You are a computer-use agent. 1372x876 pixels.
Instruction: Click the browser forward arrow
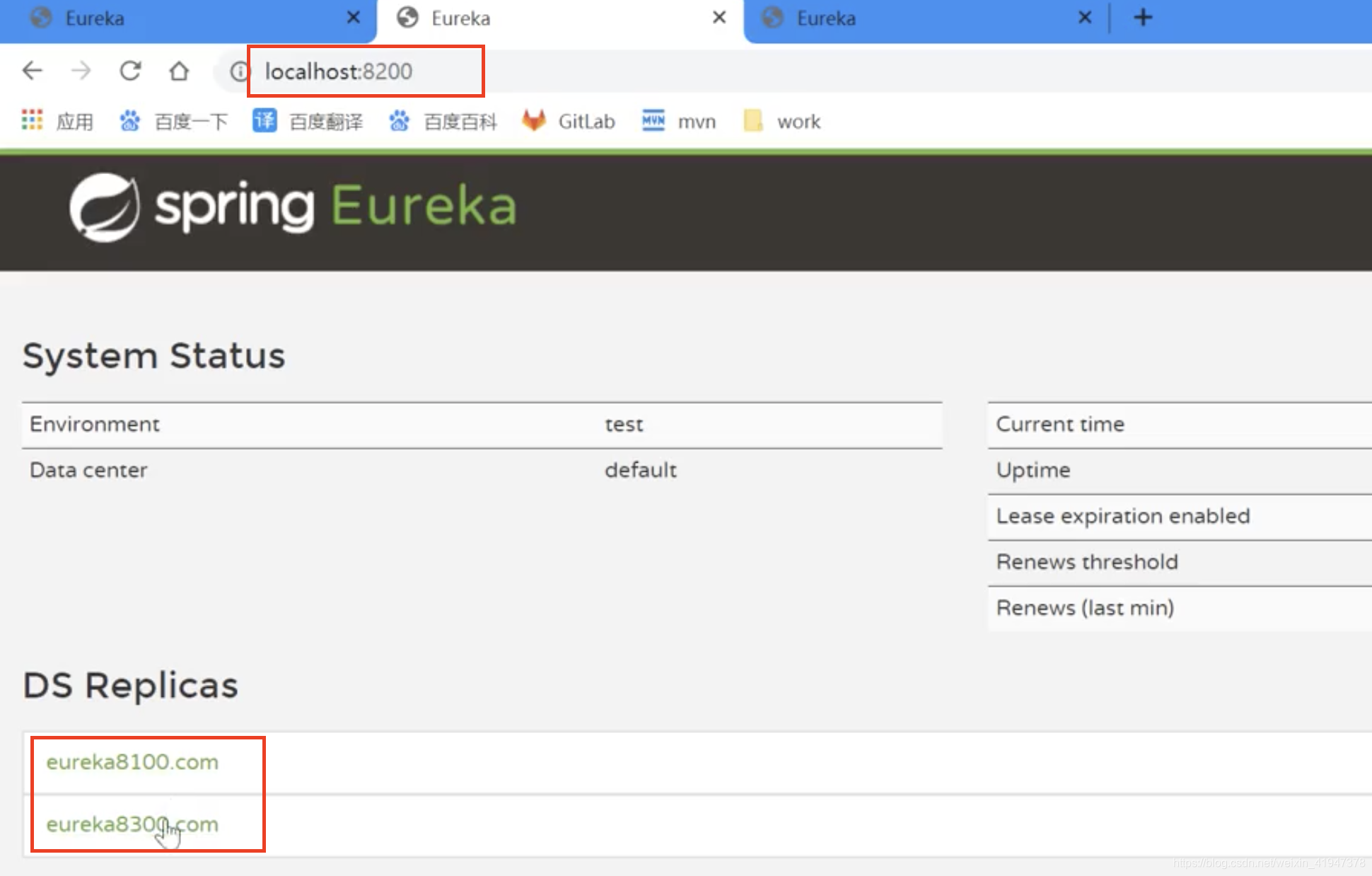click(81, 71)
